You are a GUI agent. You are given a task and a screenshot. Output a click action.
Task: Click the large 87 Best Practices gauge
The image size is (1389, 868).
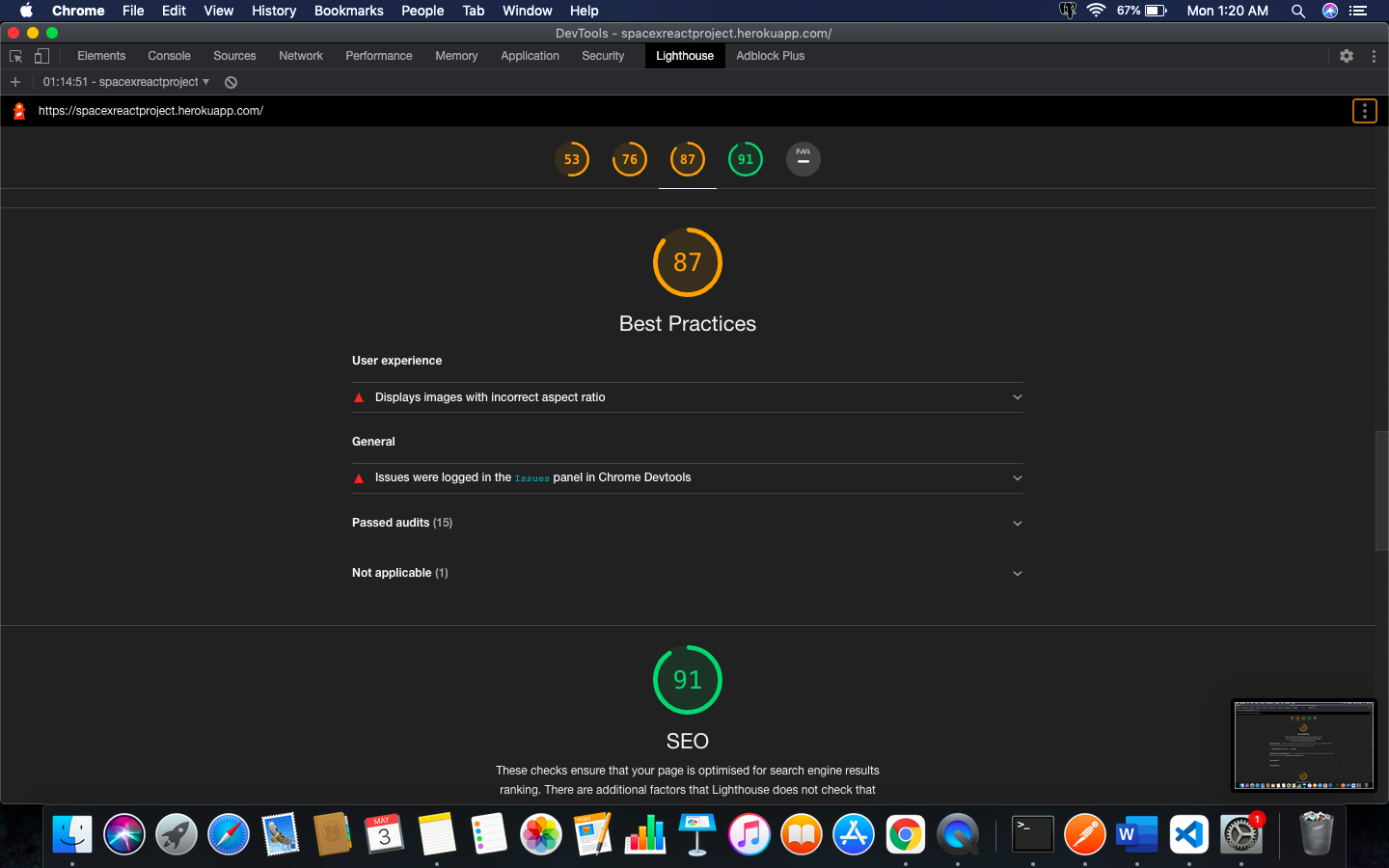point(688,262)
